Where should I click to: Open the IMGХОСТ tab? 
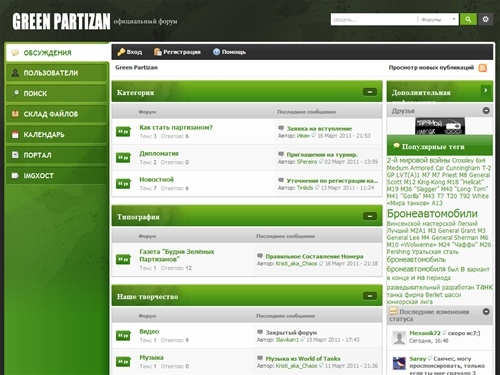click(x=57, y=176)
